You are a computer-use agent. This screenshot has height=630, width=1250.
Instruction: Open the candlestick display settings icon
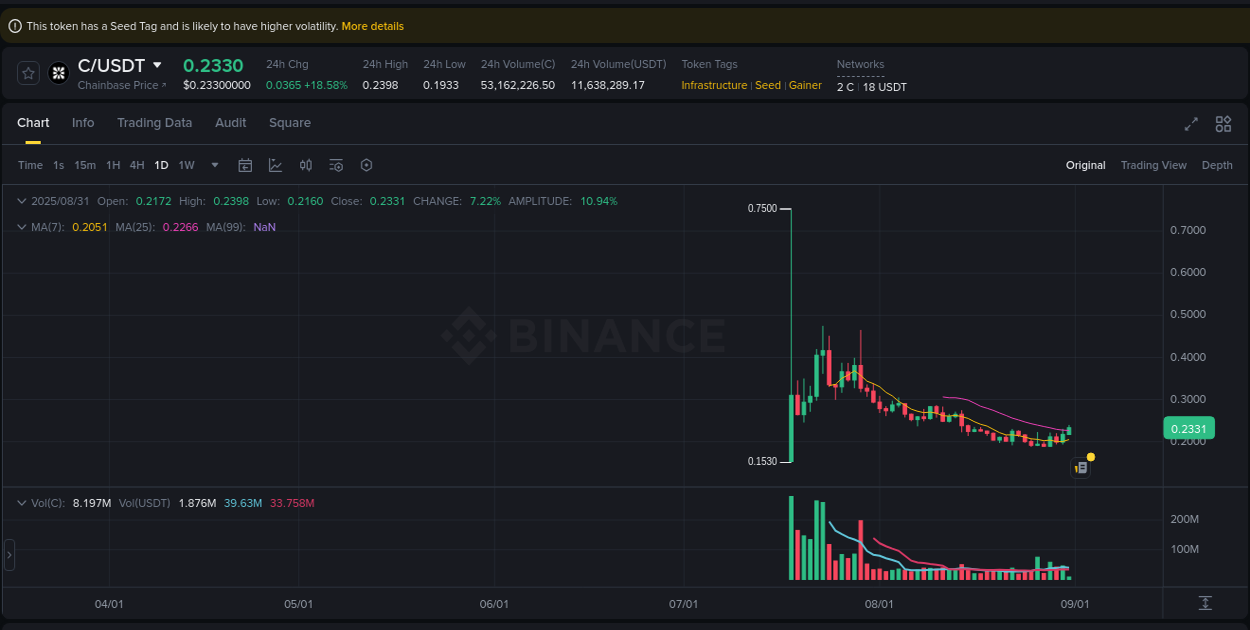pyautogui.click(x=306, y=165)
